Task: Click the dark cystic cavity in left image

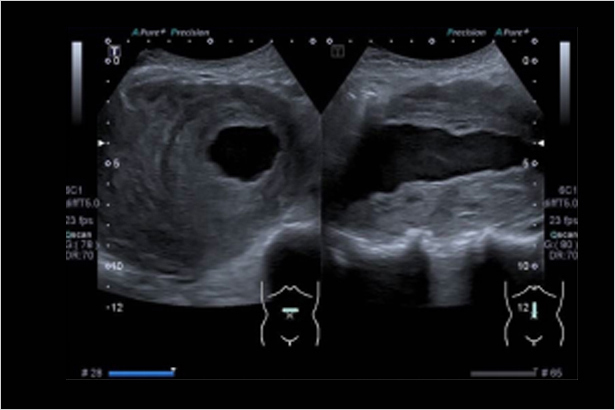Action: point(244,152)
